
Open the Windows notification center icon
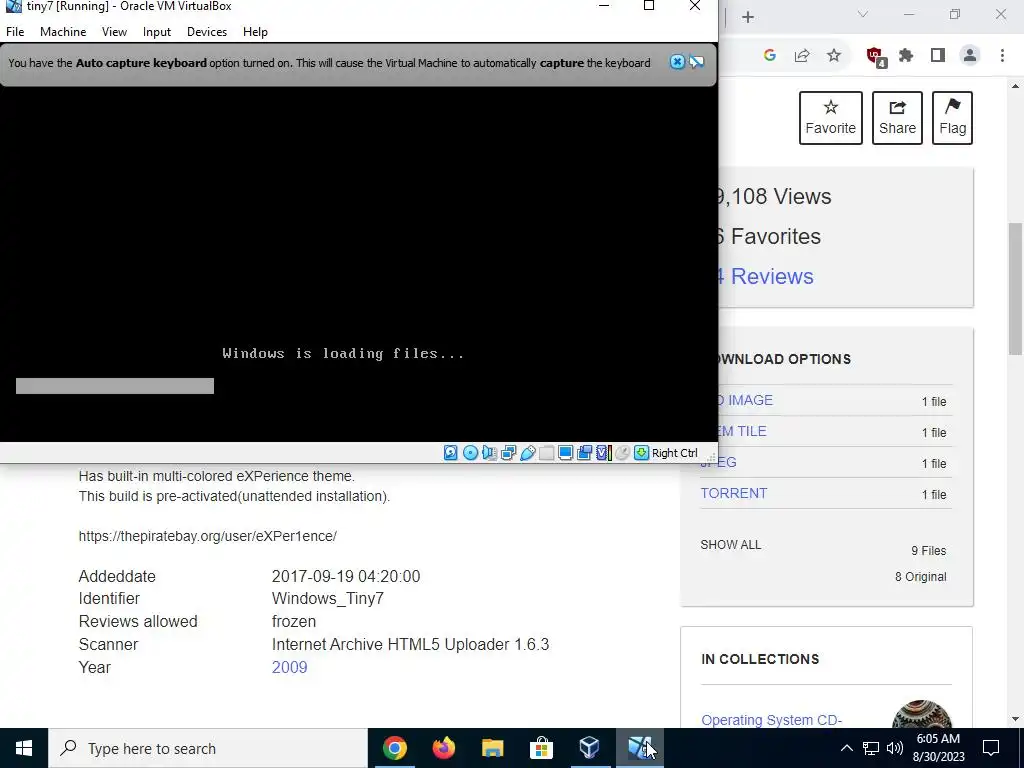coord(991,748)
